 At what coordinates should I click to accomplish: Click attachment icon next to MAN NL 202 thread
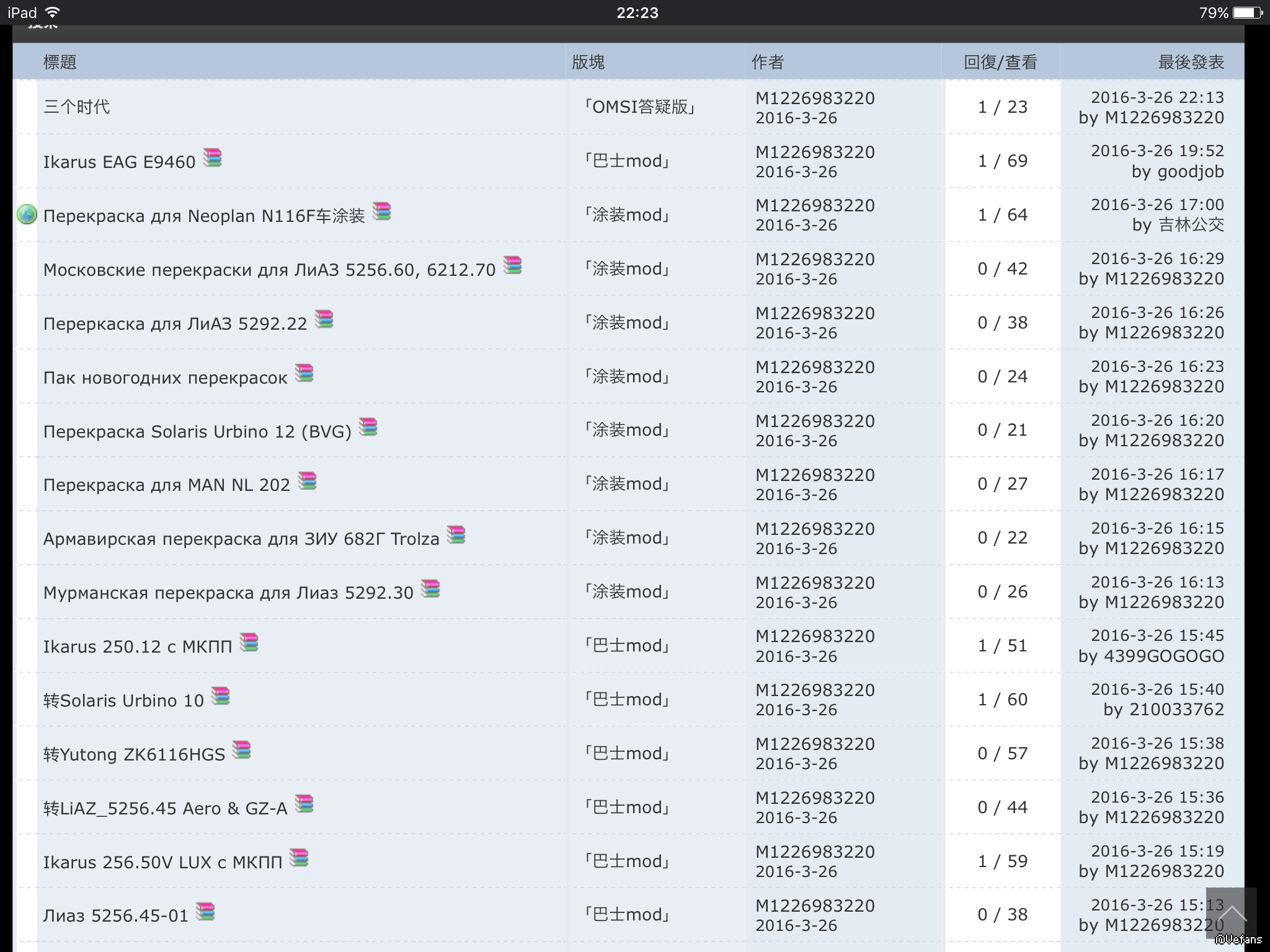coord(308,481)
